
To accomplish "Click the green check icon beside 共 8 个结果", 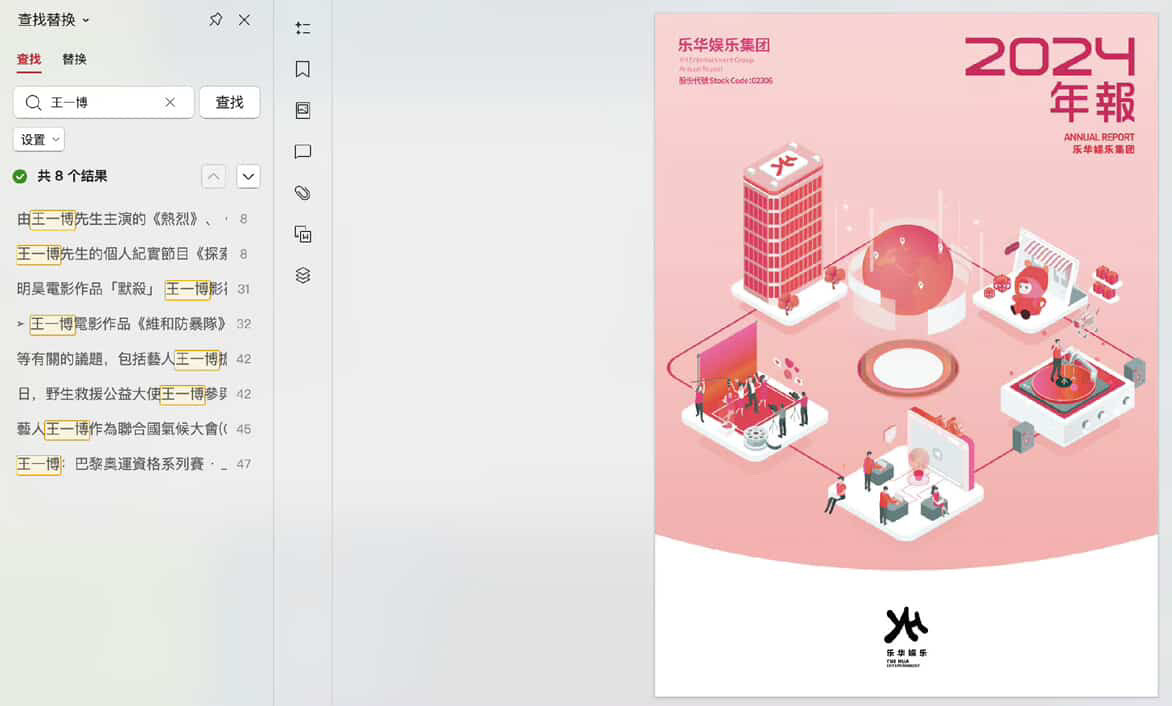I will 20,176.
